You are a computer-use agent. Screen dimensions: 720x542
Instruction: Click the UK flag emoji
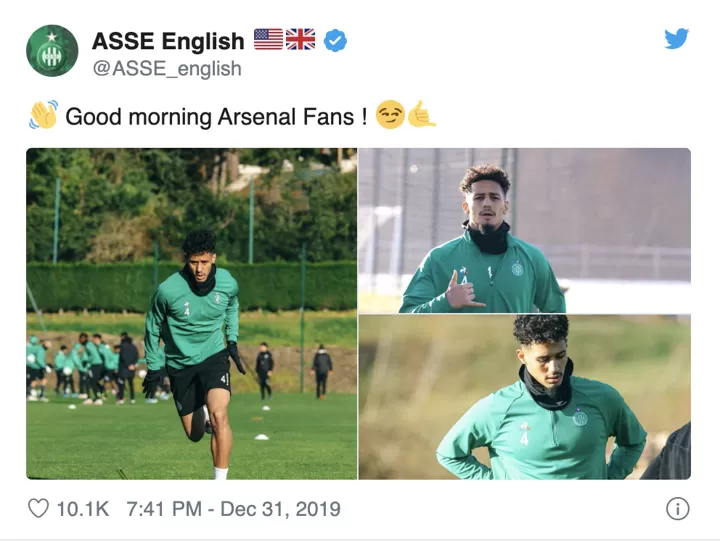pos(300,39)
